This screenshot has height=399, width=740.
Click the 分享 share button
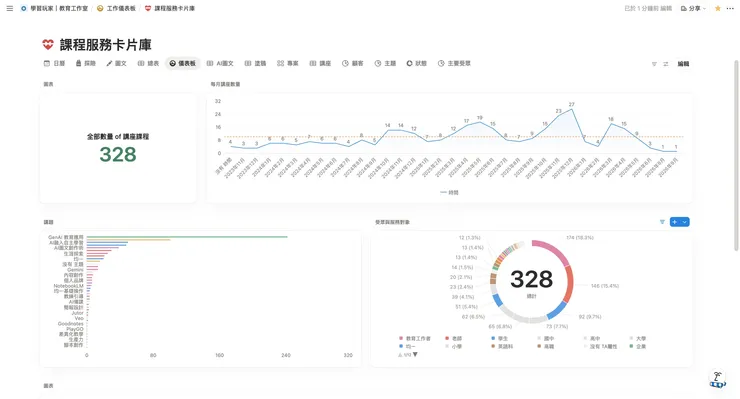693,8
